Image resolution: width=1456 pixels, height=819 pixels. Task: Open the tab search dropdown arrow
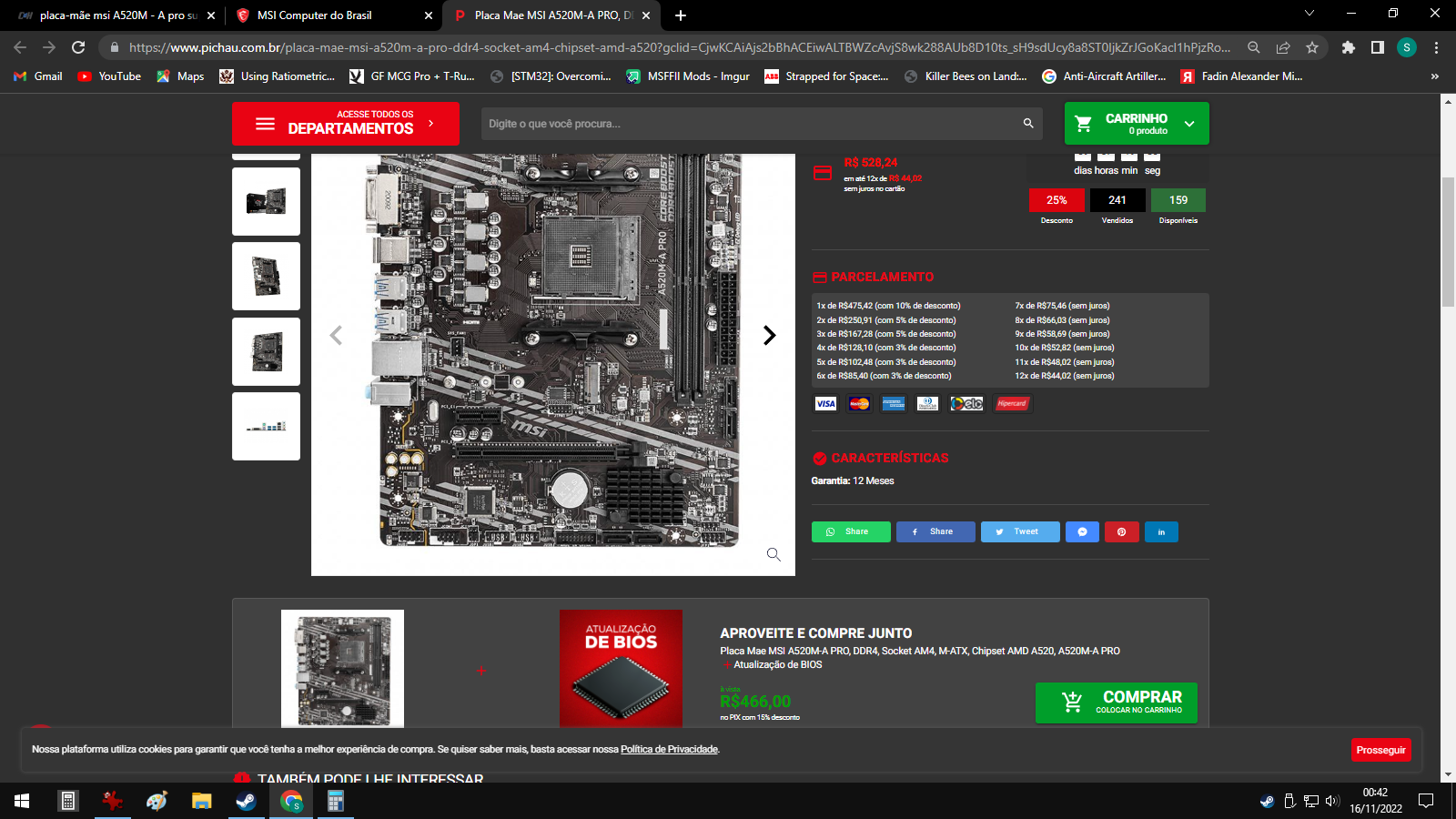click(1309, 13)
